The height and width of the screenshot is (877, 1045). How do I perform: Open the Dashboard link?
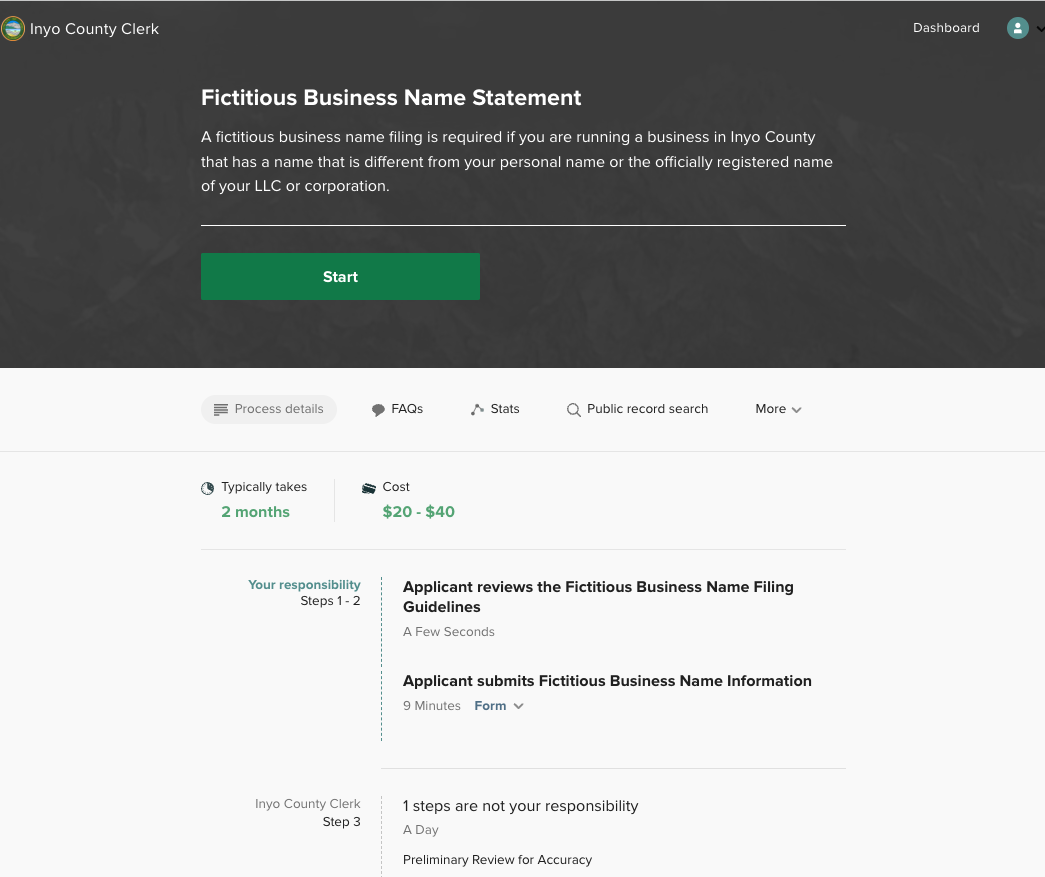(x=945, y=27)
